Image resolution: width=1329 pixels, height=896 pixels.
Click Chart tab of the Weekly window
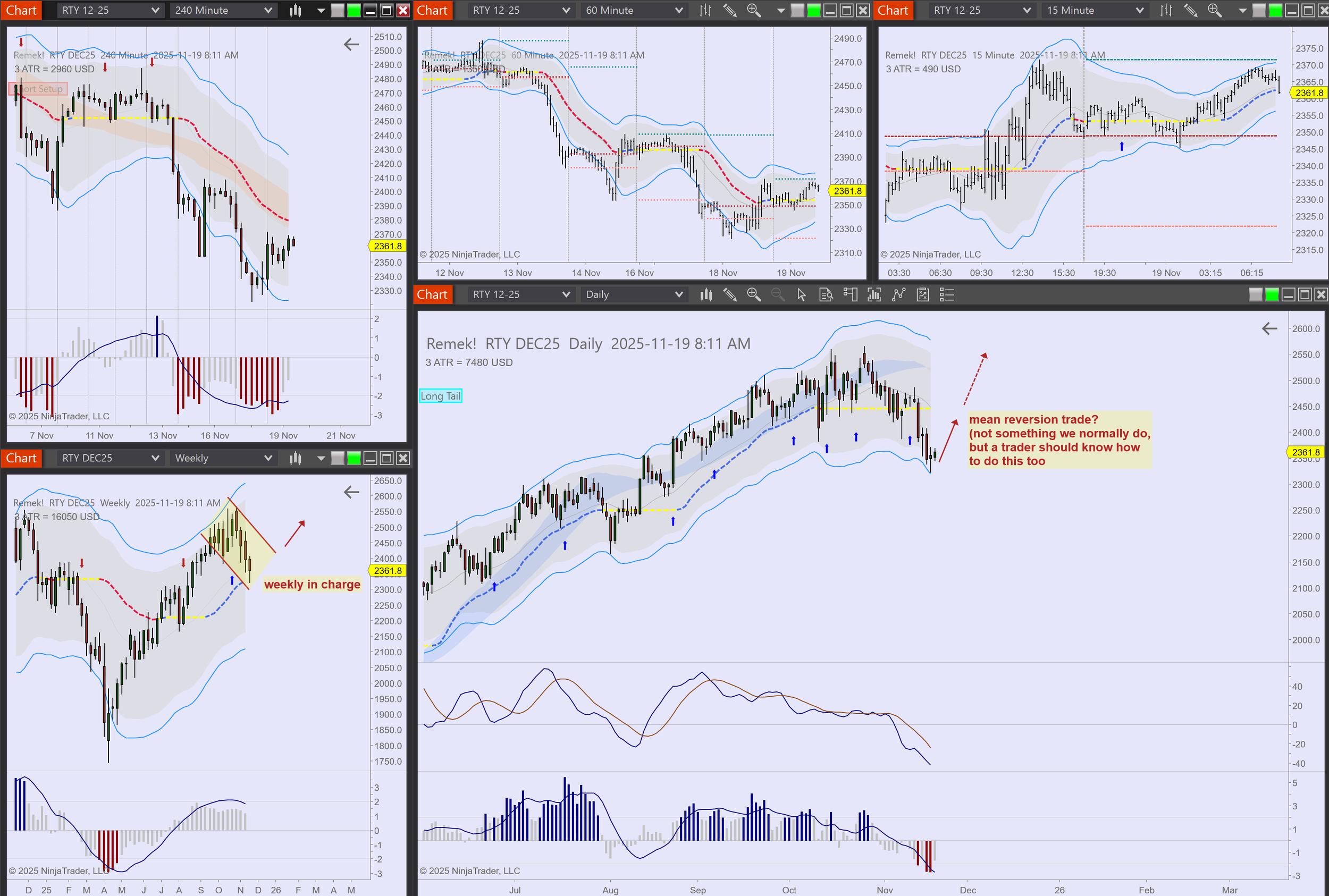[x=21, y=458]
